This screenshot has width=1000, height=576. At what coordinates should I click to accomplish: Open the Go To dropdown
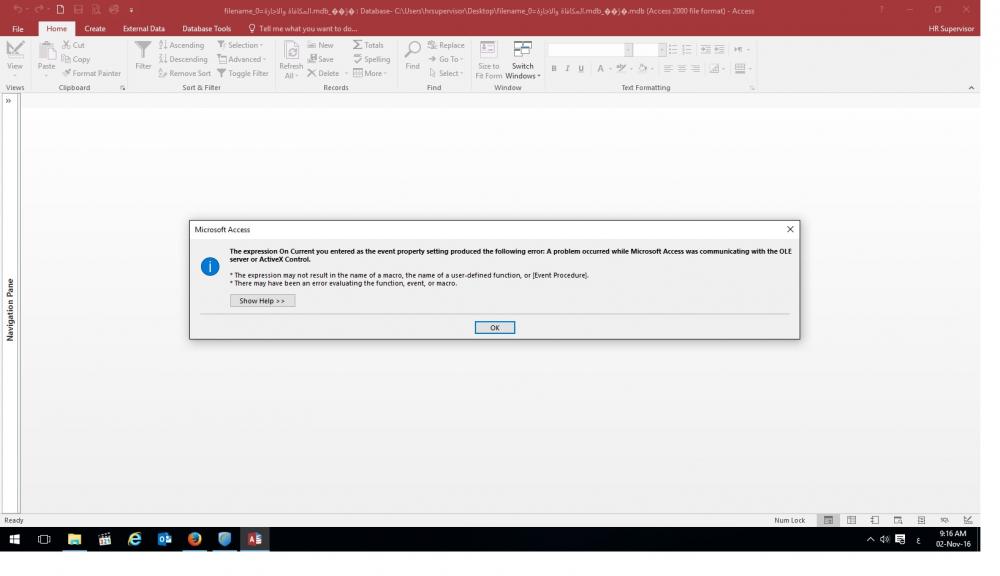446,59
